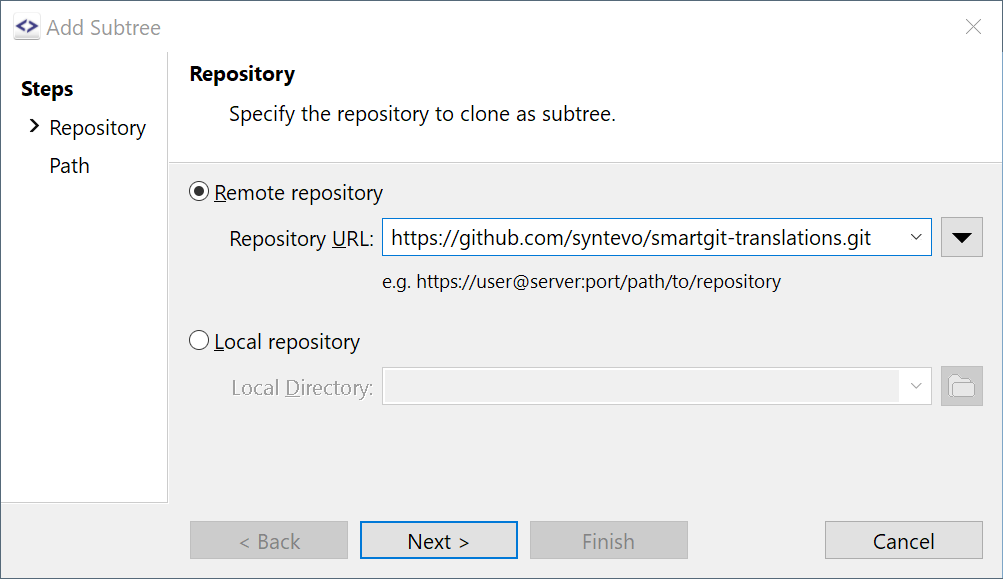This screenshot has height=579, width=1003.
Task: Click the disabled Back button
Action: [x=268, y=540]
